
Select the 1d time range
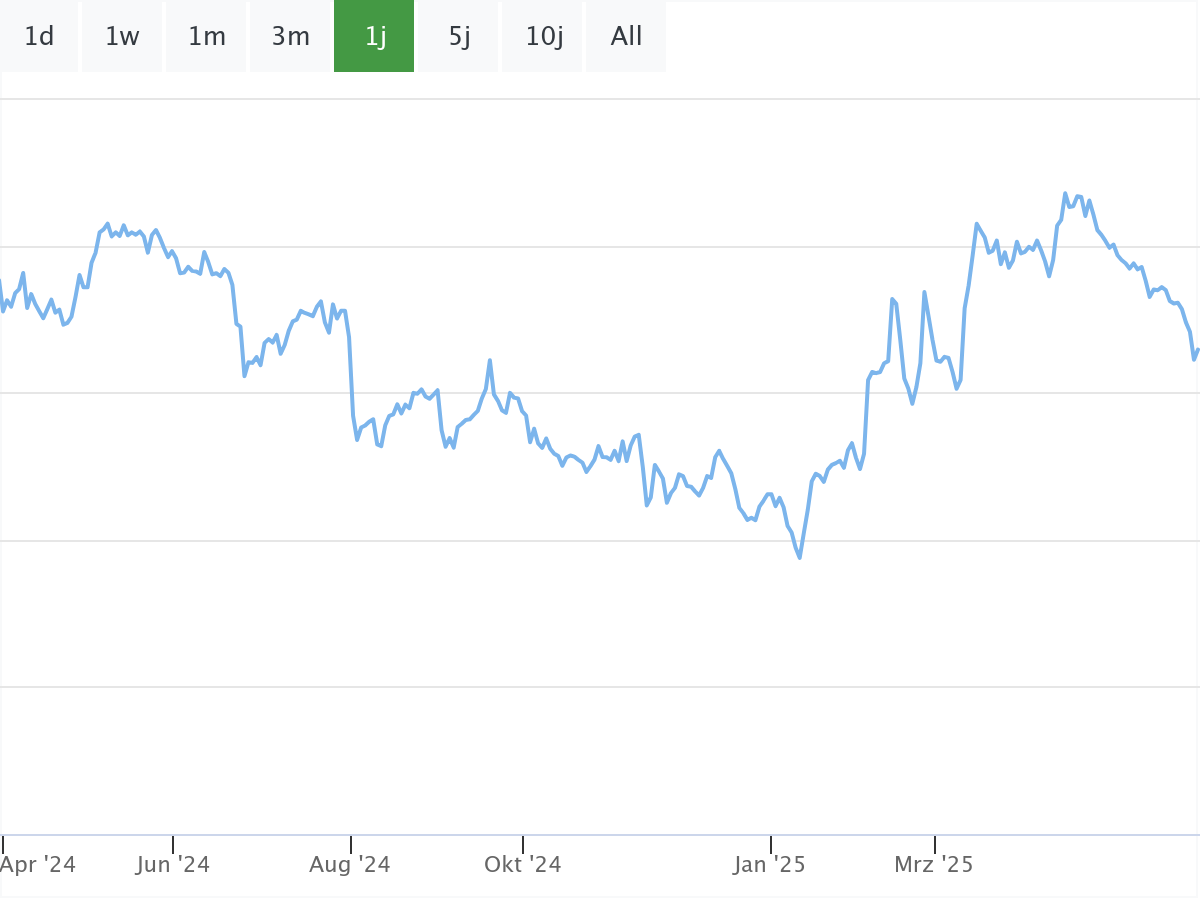pos(39,37)
